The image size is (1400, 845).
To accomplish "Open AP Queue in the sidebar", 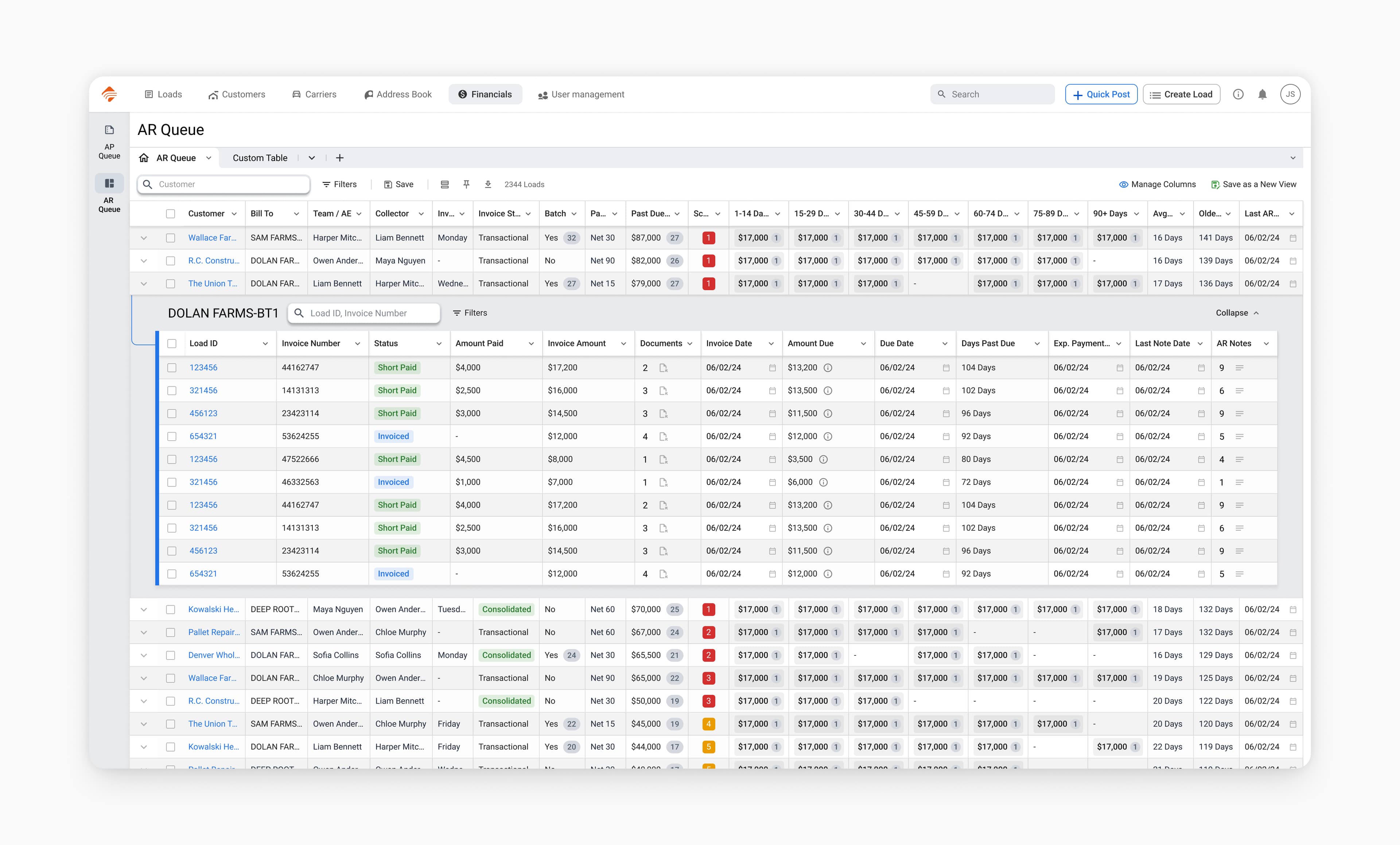I will tap(109, 142).
